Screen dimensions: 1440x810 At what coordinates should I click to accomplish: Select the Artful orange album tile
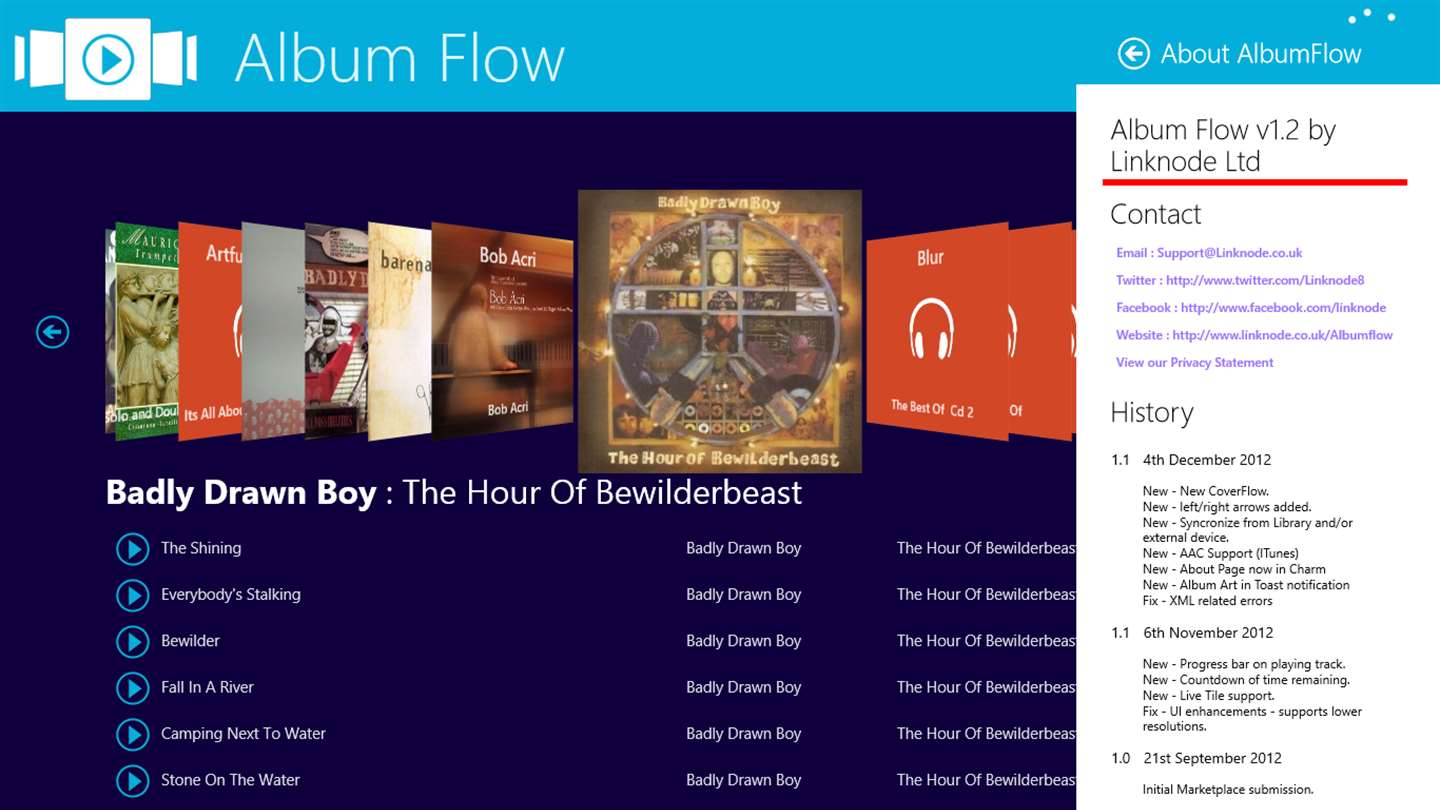coord(210,332)
